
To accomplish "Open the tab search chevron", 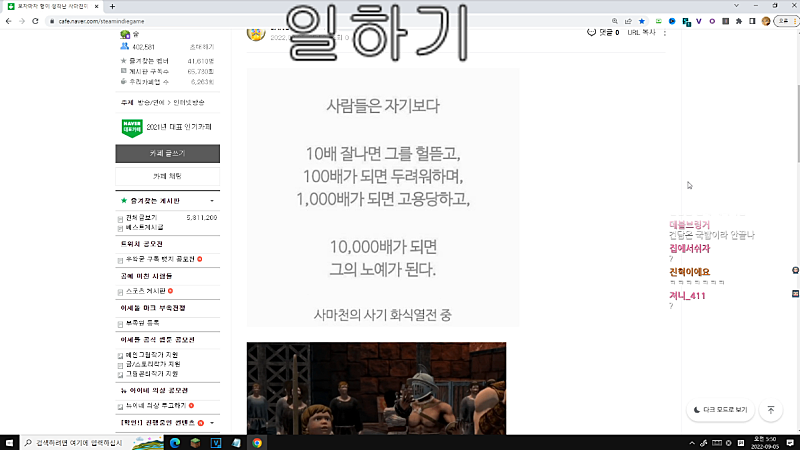I will [x=736, y=6].
